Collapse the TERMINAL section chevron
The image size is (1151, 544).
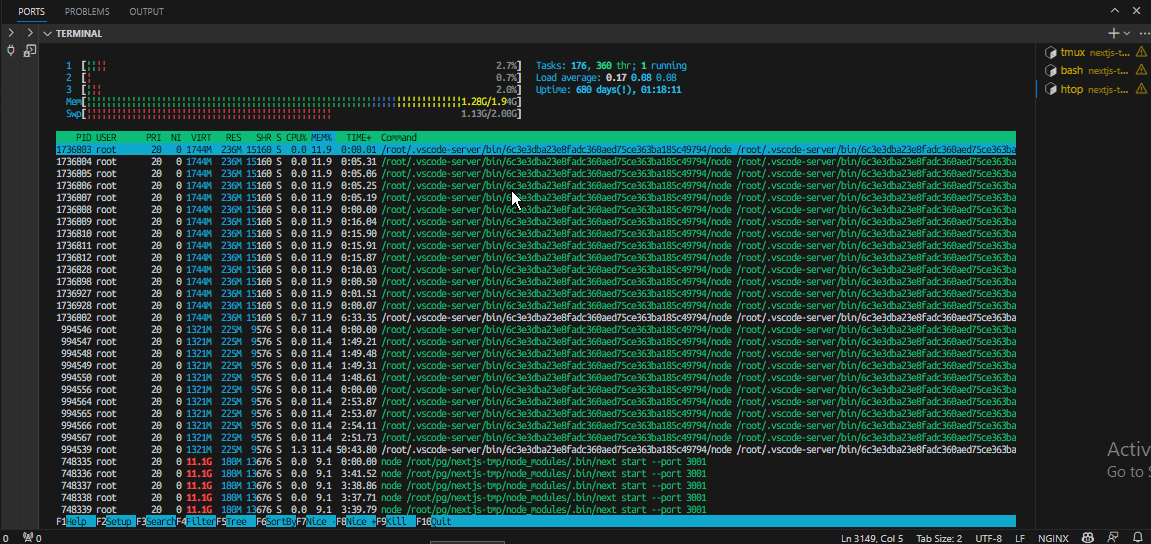(48, 34)
